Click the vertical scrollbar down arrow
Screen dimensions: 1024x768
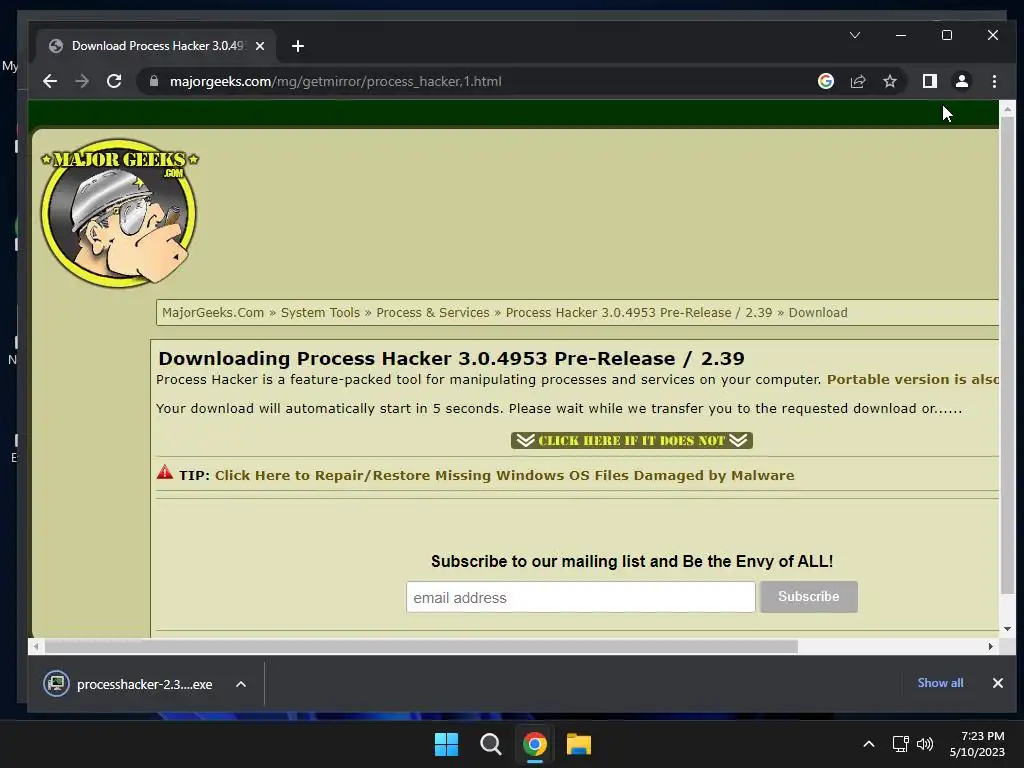[x=1007, y=629]
